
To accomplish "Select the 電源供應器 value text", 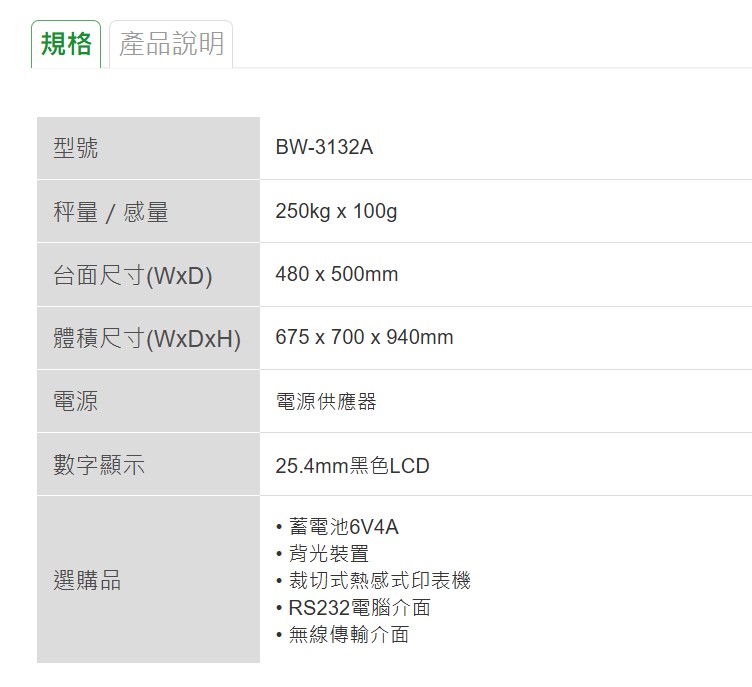I will [x=326, y=401].
